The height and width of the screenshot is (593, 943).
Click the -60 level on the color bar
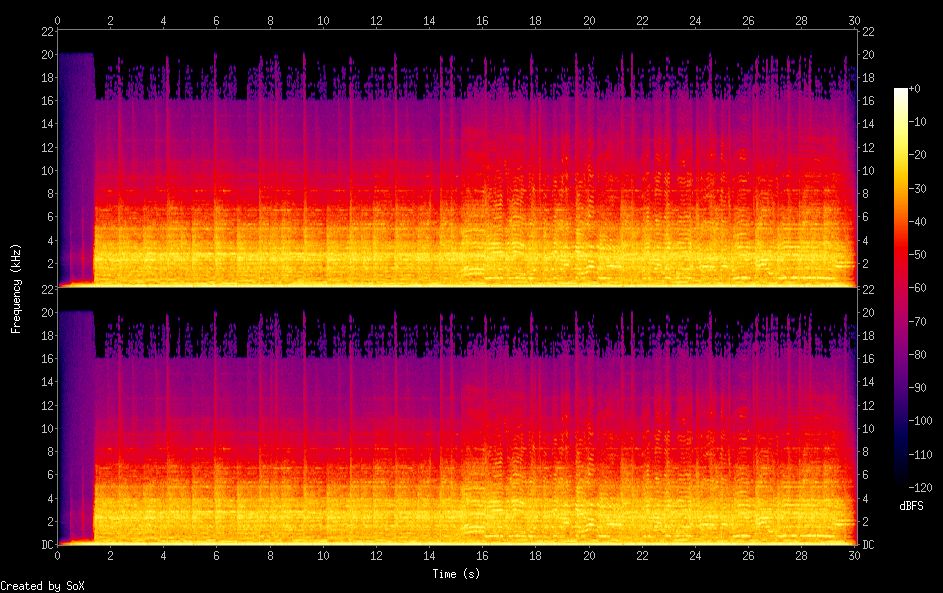pyautogui.click(x=901, y=288)
